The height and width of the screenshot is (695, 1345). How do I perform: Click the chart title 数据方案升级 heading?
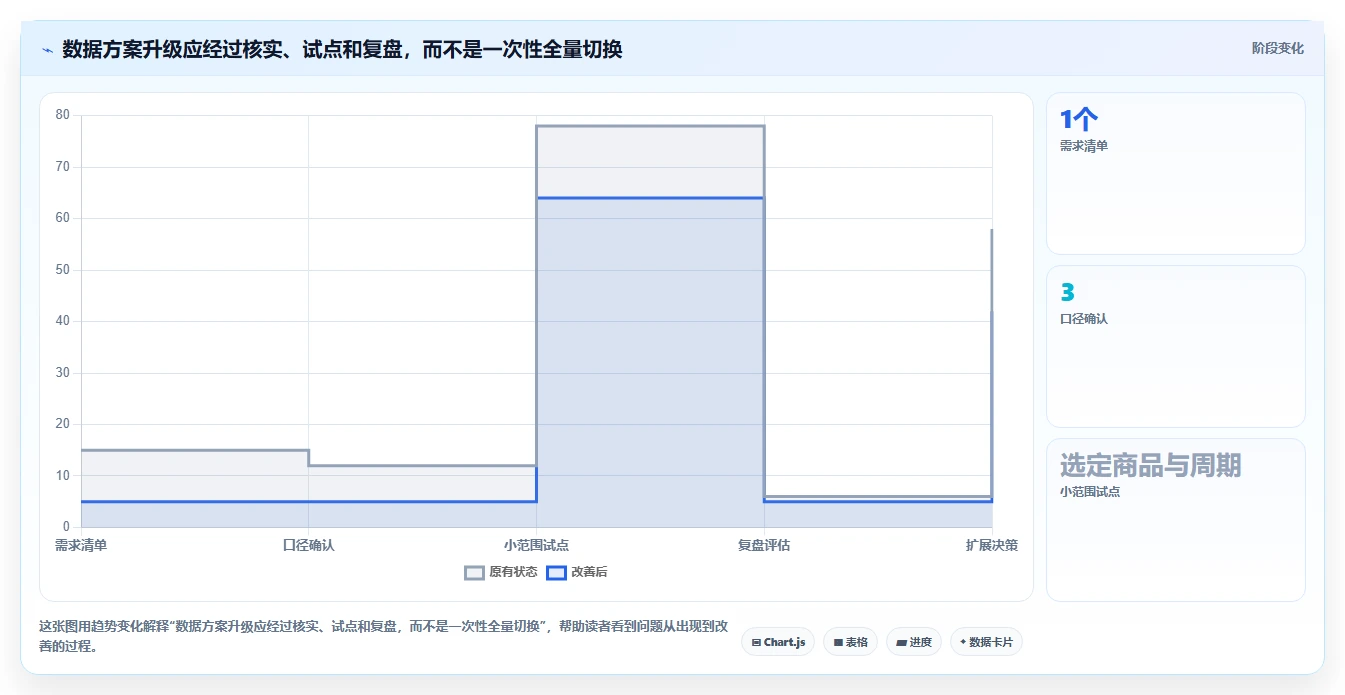pos(342,49)
